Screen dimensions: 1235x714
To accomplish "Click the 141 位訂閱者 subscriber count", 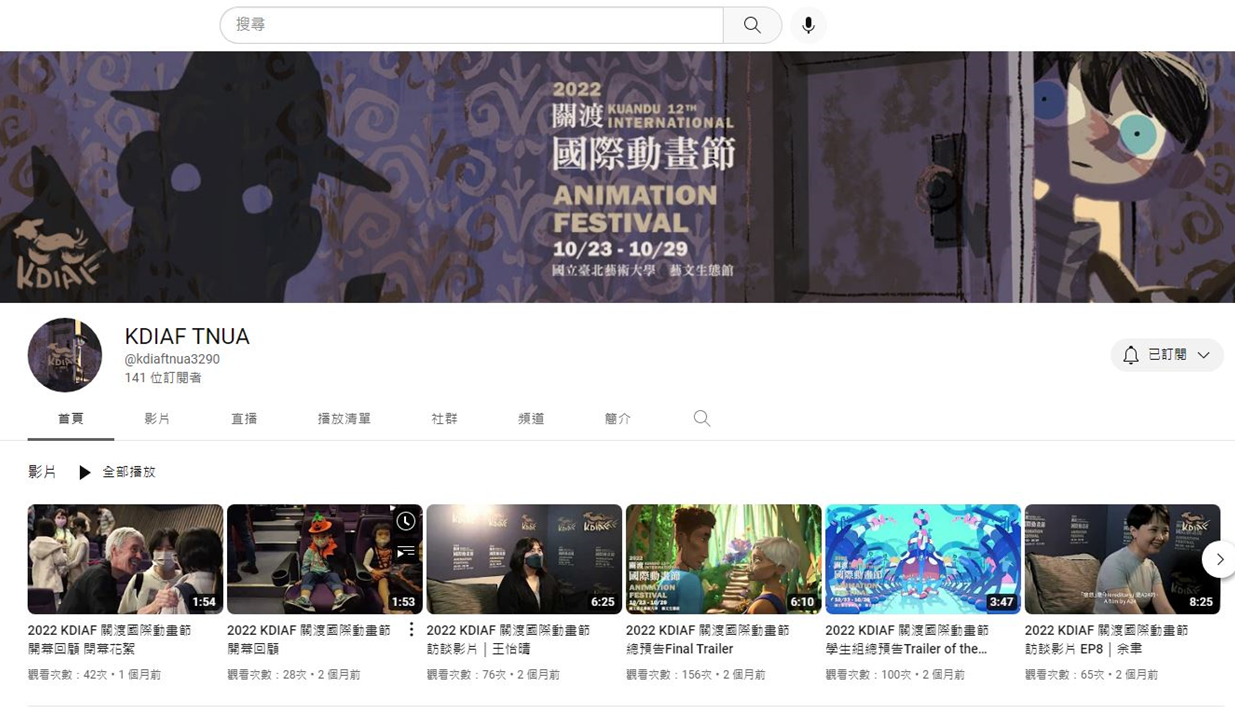I will pos(163,378).
